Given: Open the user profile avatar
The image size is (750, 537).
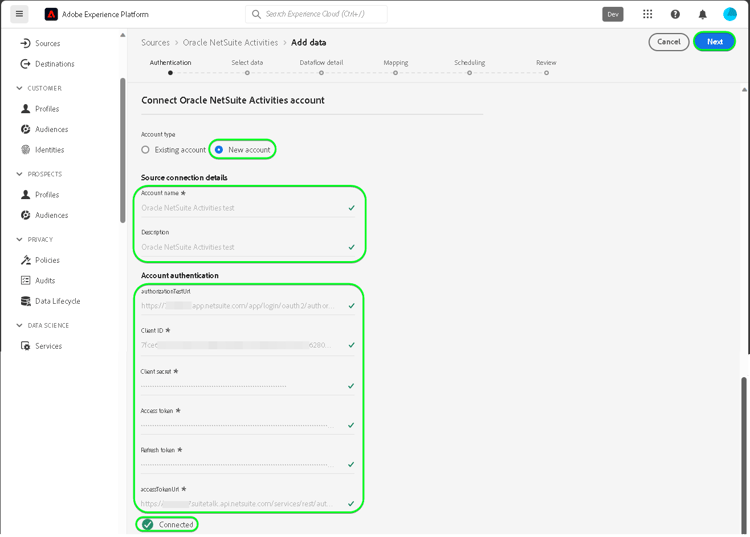Looking at the screenshot, I should pyautogui.click(x=729, y=14).
